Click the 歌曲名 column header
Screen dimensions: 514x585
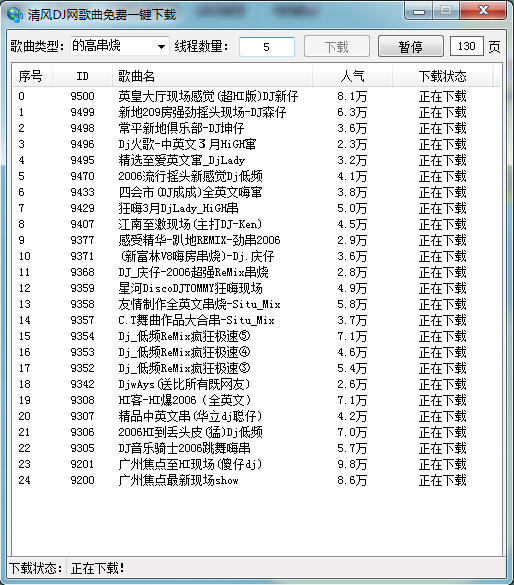click(x=212, y=76)
